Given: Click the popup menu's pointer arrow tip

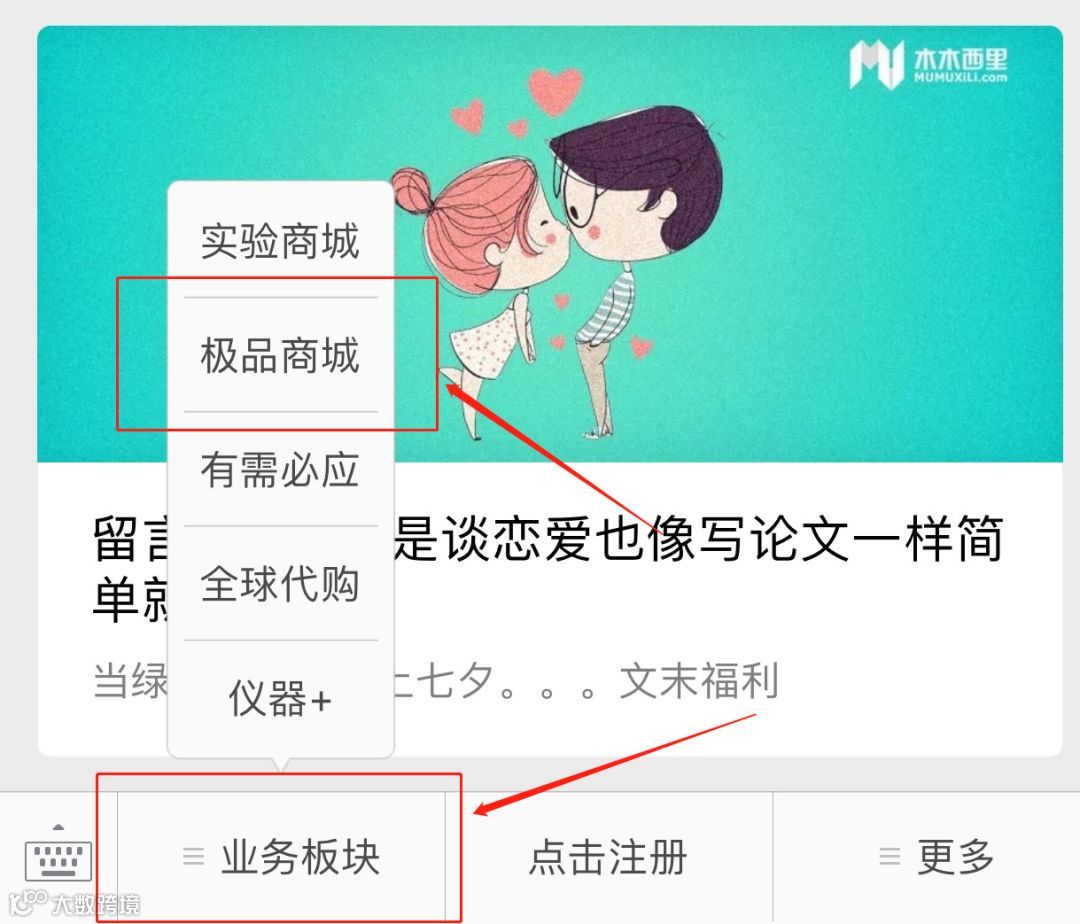Looking at the screenshot, I should coord(280,765).
